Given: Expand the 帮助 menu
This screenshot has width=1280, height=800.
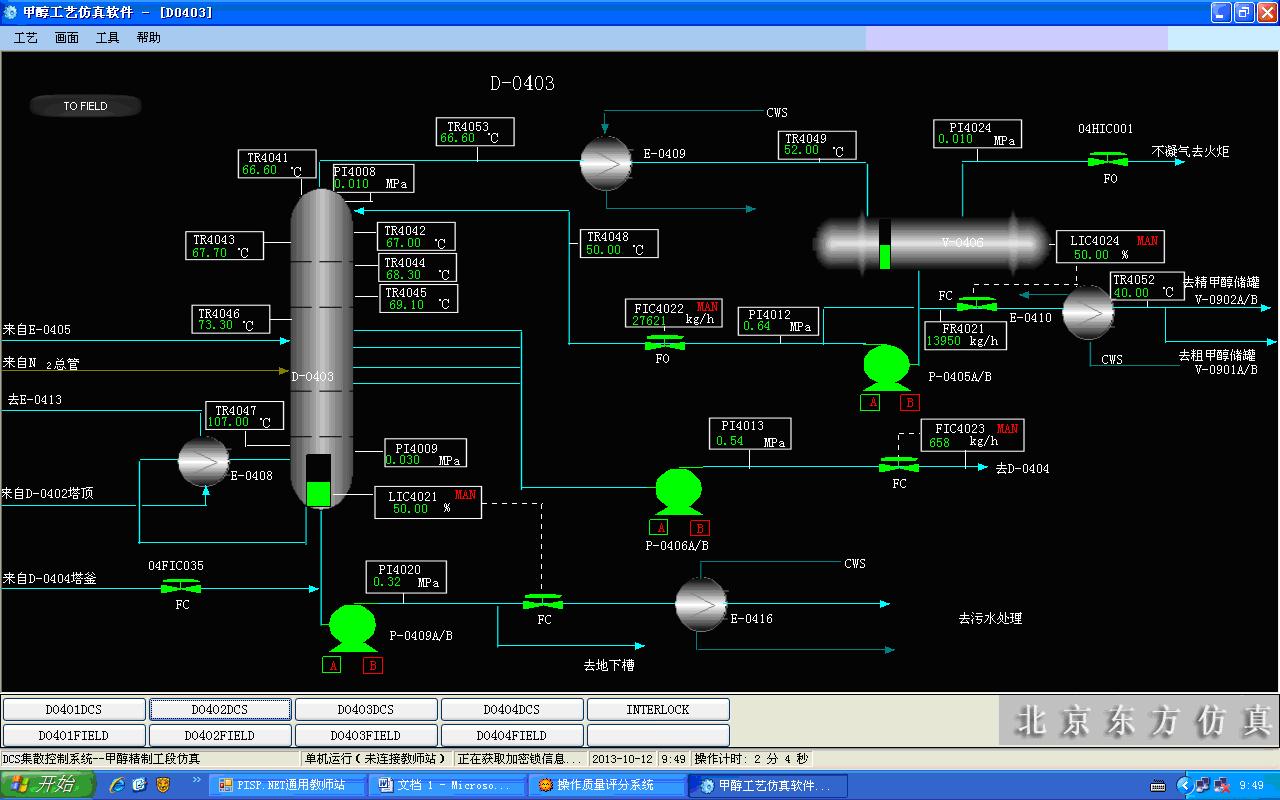Looking at the screenshot, I should (148, 38).
